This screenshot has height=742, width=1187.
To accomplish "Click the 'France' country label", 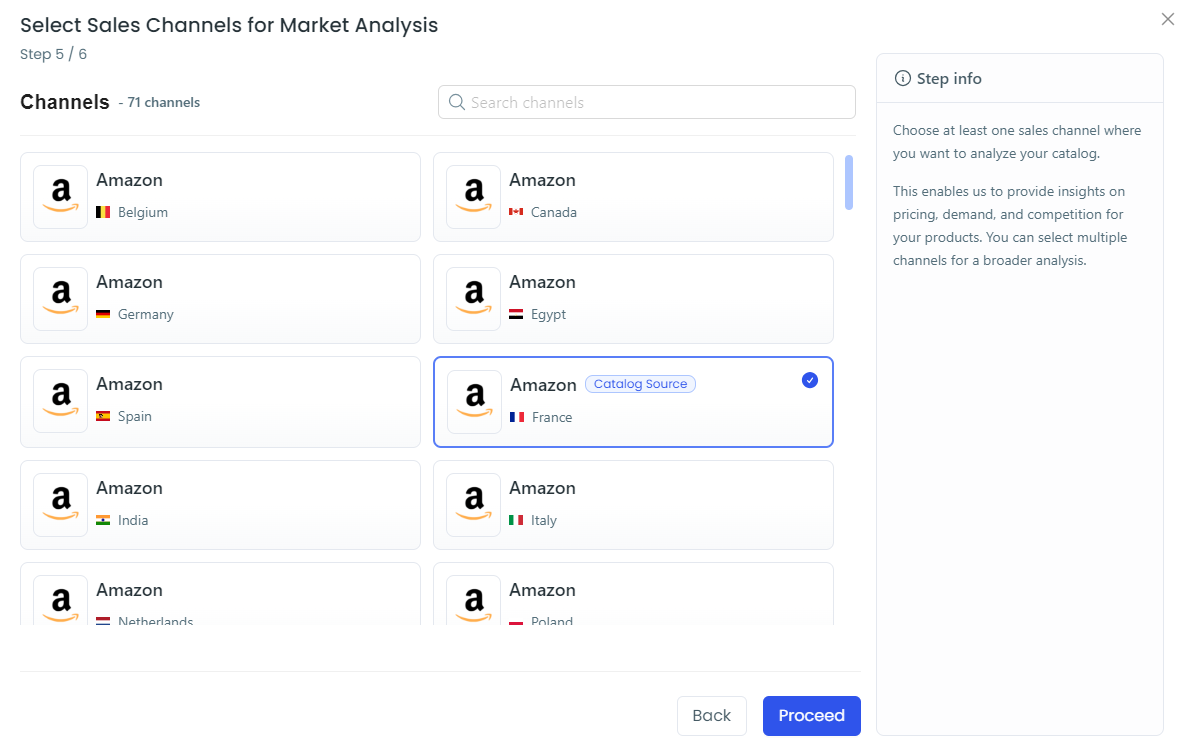I will pos(552,417).
